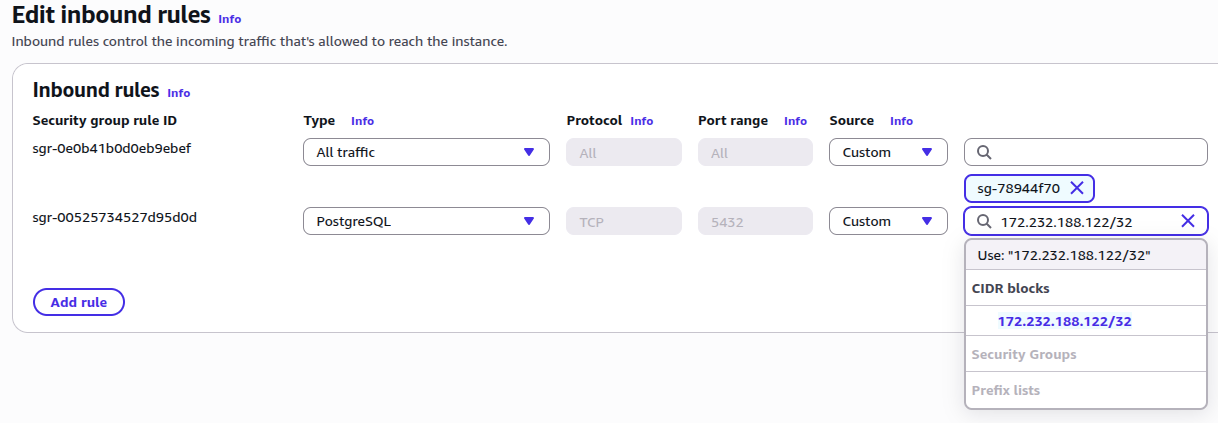The image size is (1218, 423).
Task: Click Info link next to Protocol column
Action: coord(641,121)
